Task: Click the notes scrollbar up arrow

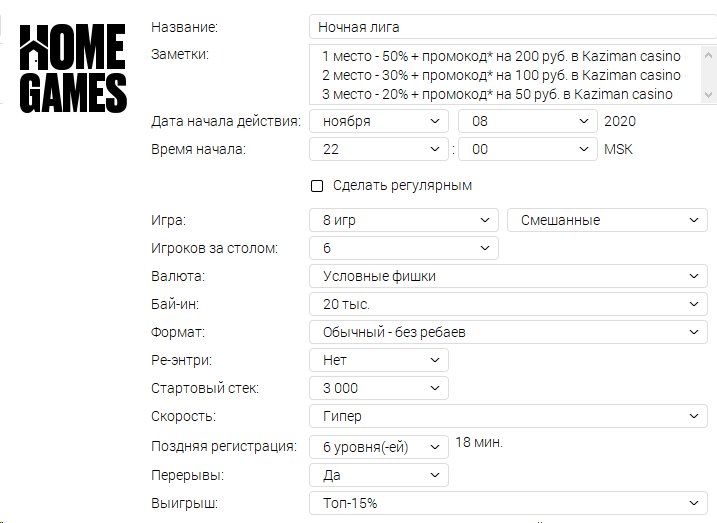Action: click(708, 55)
